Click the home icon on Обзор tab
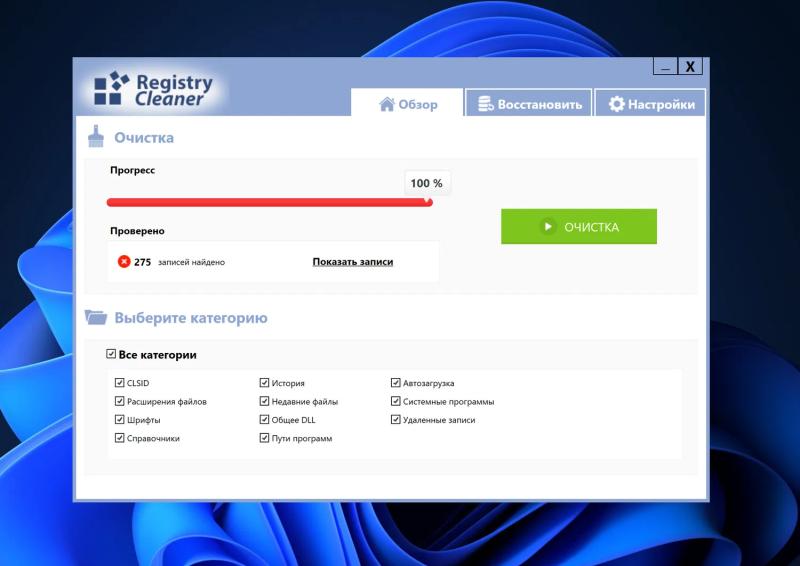 pos(387,104)
